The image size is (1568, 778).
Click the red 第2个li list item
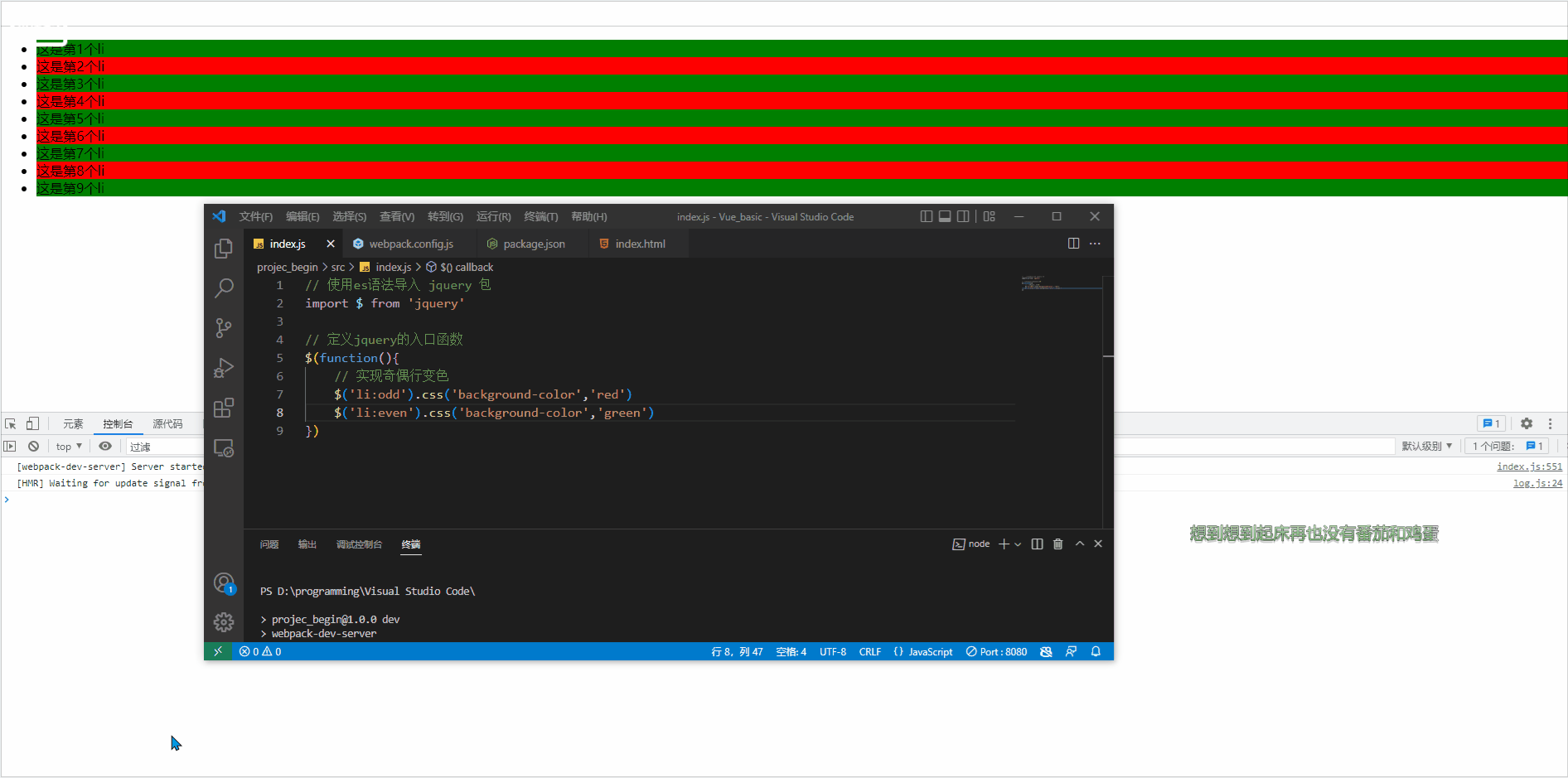pos(801,66)
